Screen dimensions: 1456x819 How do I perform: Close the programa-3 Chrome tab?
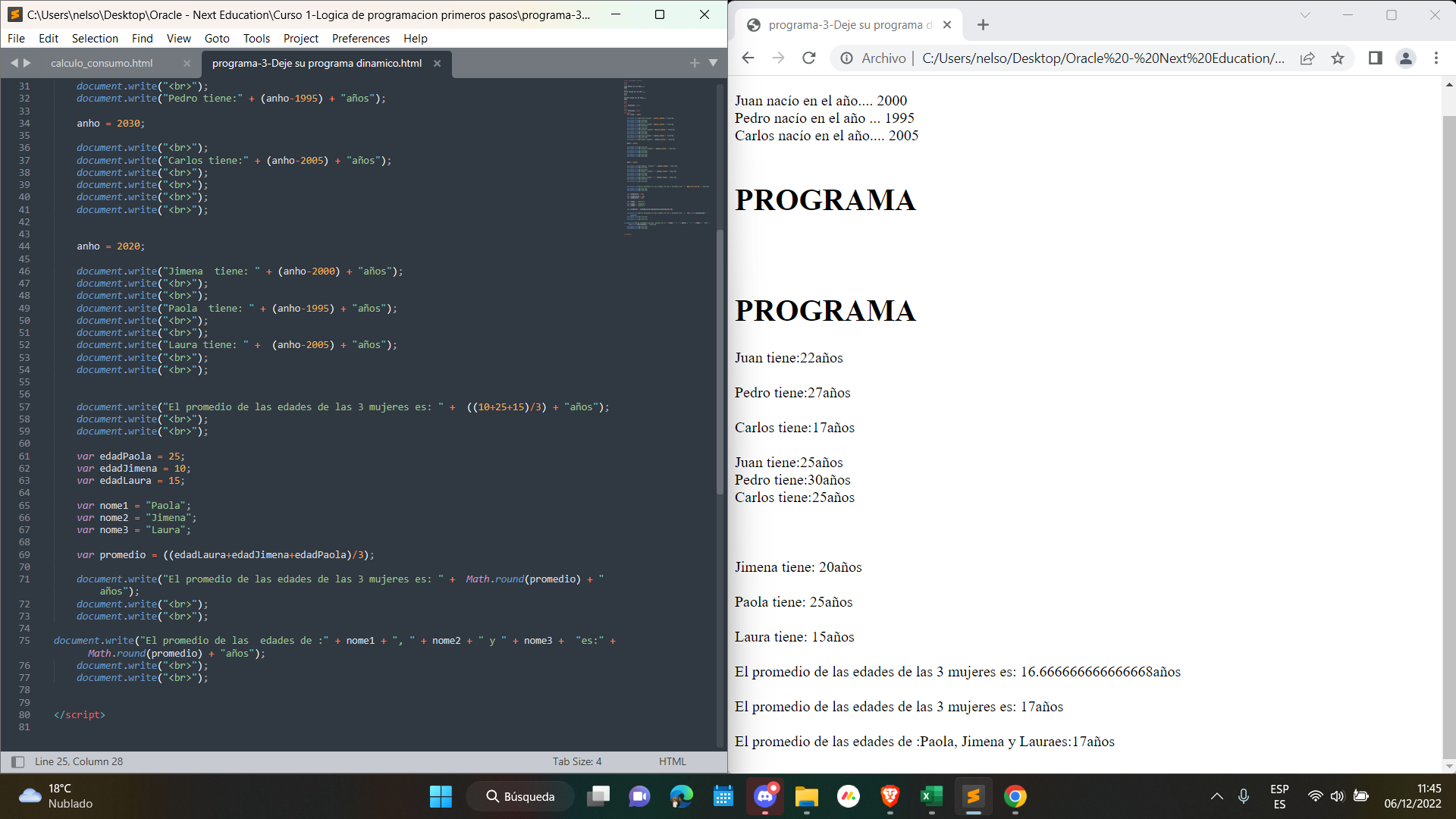[x=947, y=24]
